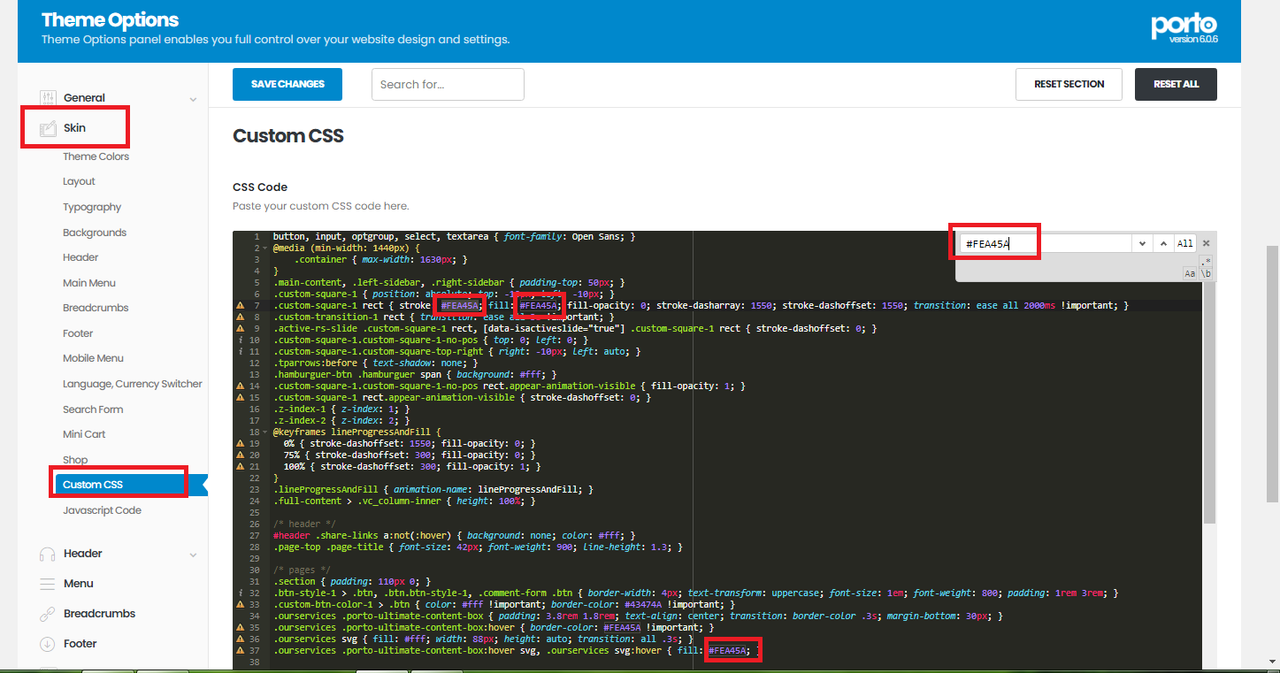This screenshot has width=1280, height=673.
Task: Click the highlighted #FEA45A on line 37
Action: 728,651
